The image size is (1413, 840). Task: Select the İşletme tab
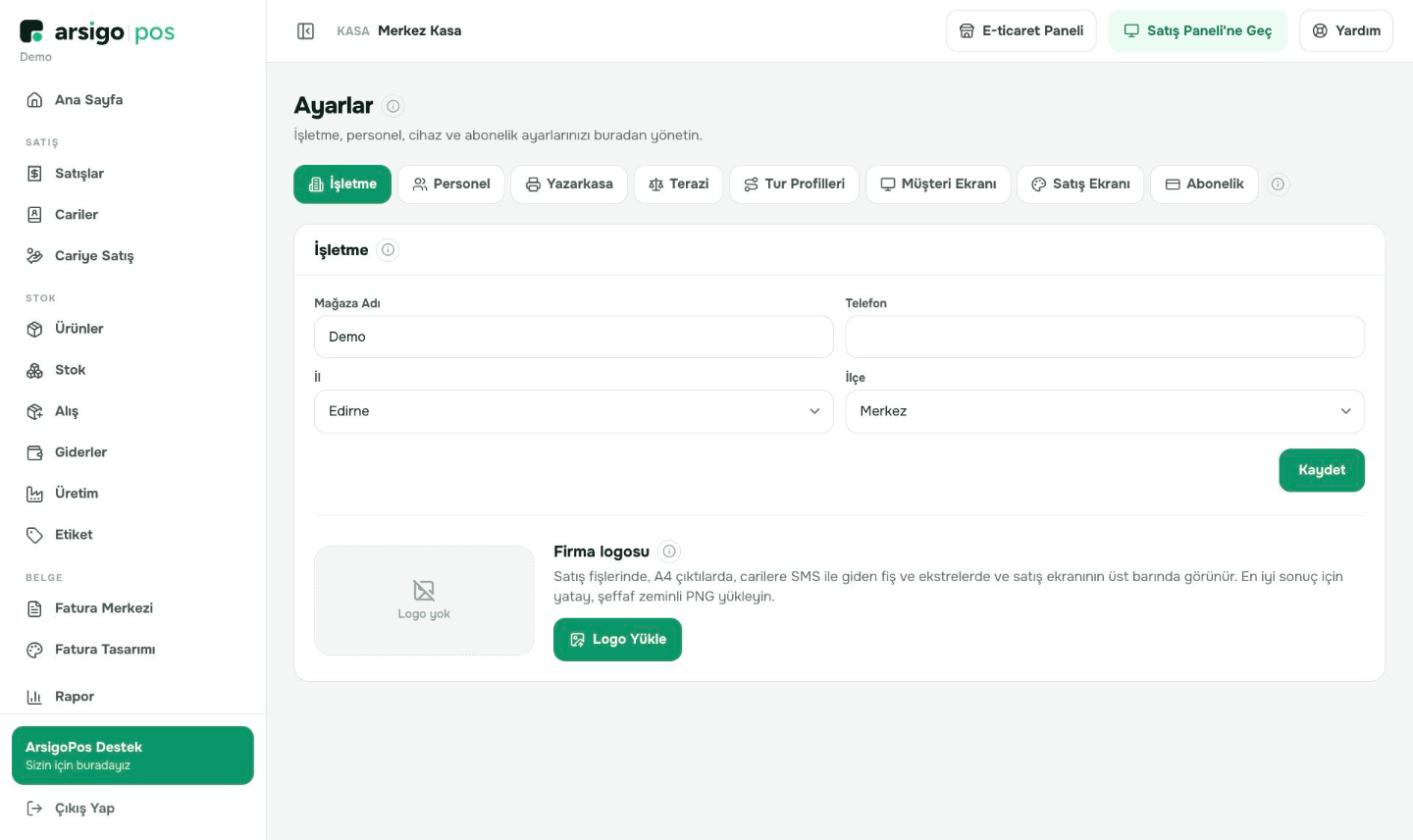[342, 184]
